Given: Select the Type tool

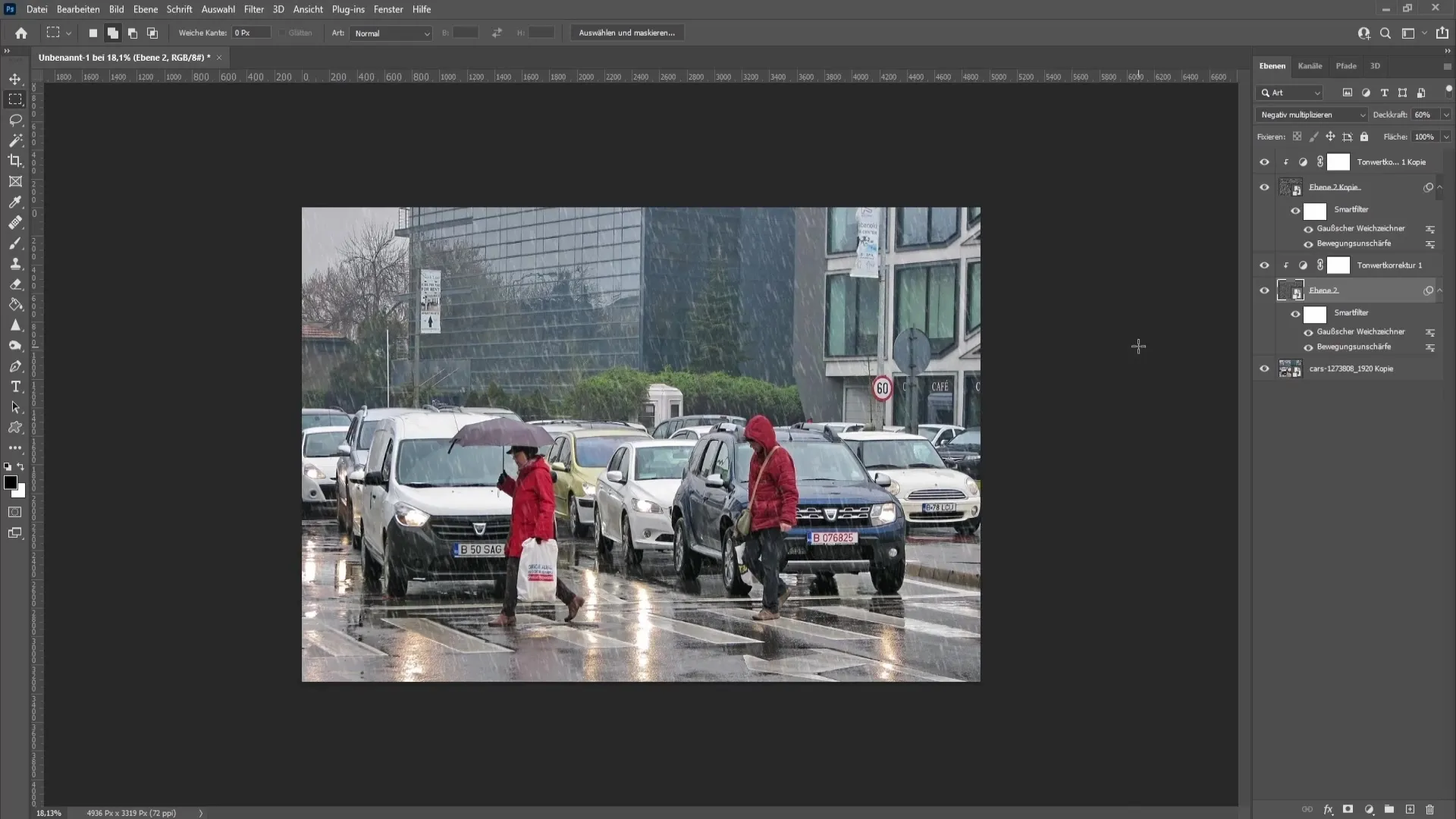Looking at the screenshot, I should (x=14, y=388).
